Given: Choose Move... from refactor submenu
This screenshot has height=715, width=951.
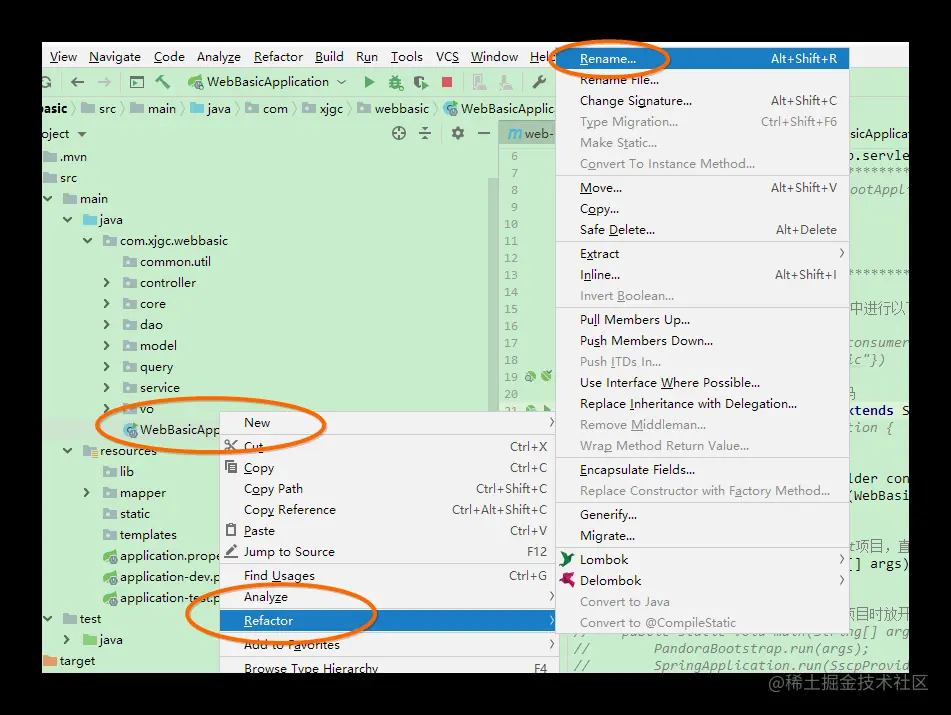Looking at the screenshot, I should (x=702, y=188).
